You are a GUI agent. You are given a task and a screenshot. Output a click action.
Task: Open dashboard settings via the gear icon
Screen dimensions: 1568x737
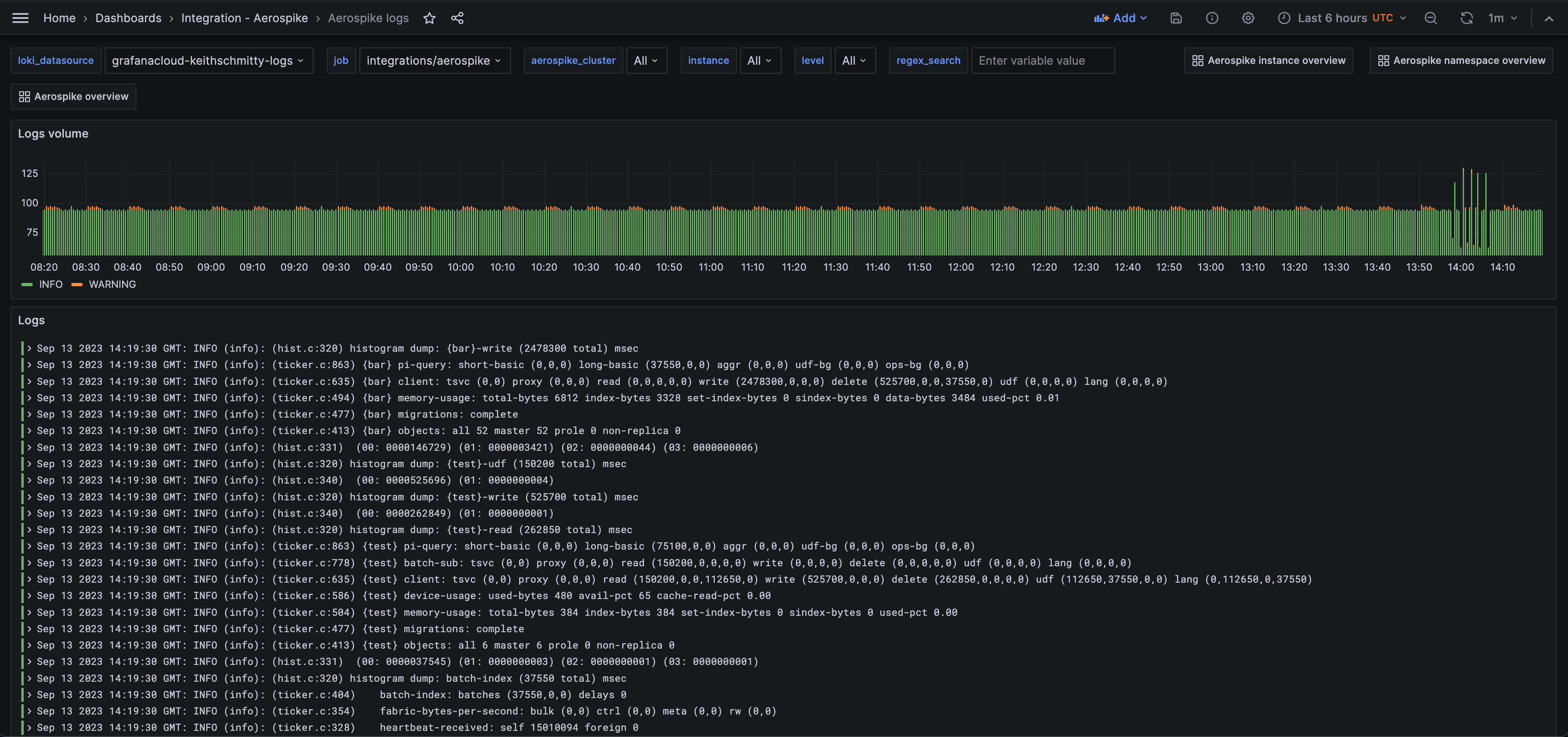(1248, 18)
